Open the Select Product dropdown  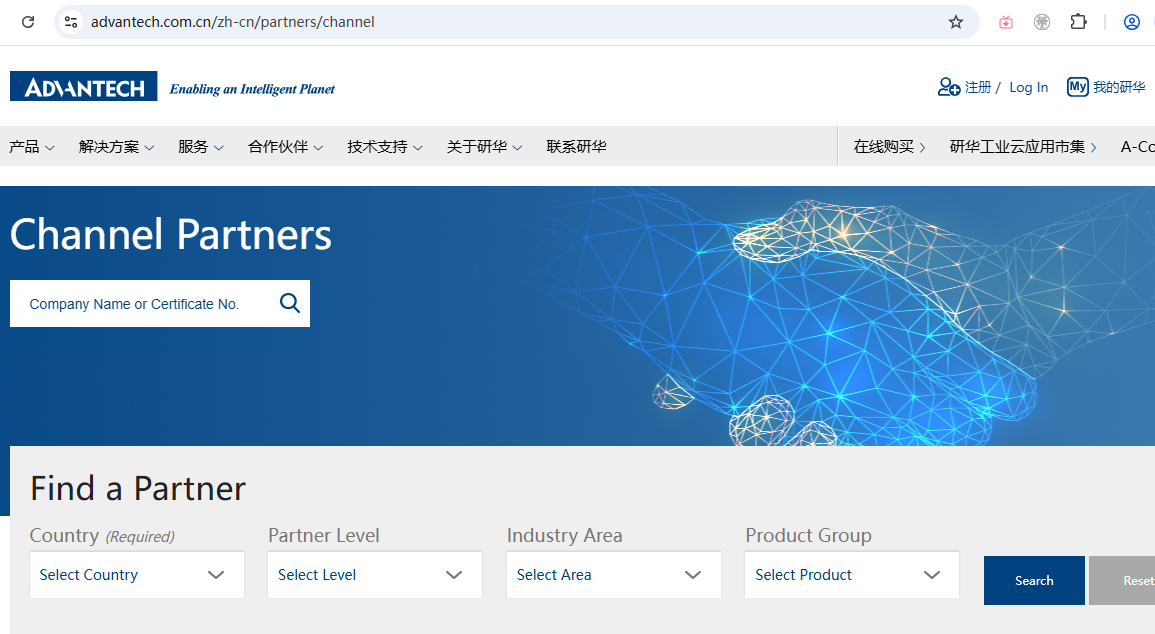tap(851, 575)
